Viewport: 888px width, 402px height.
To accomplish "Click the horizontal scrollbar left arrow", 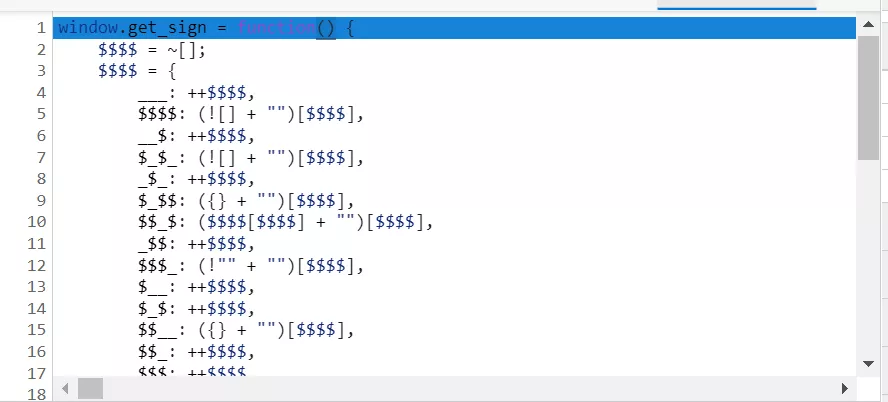I will 66,387.
